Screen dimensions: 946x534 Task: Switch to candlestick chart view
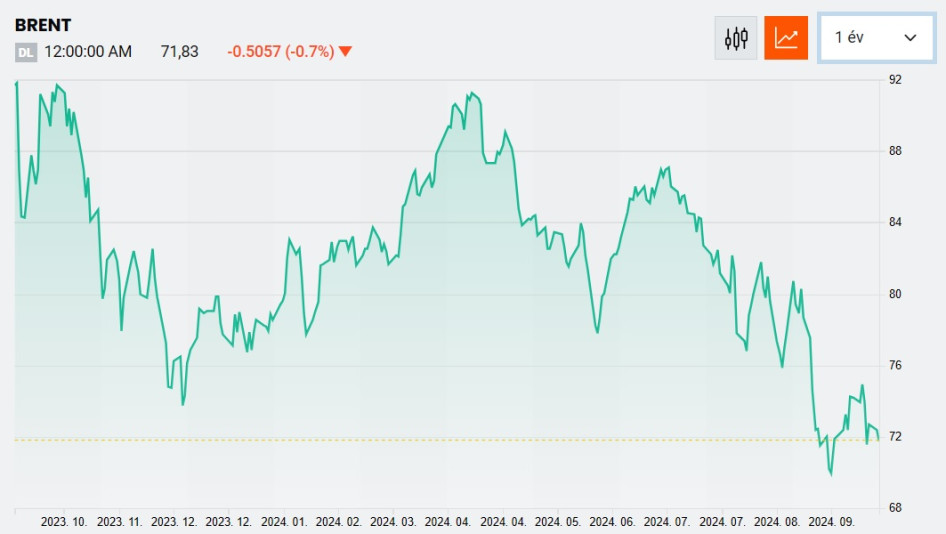click(735, 38)
